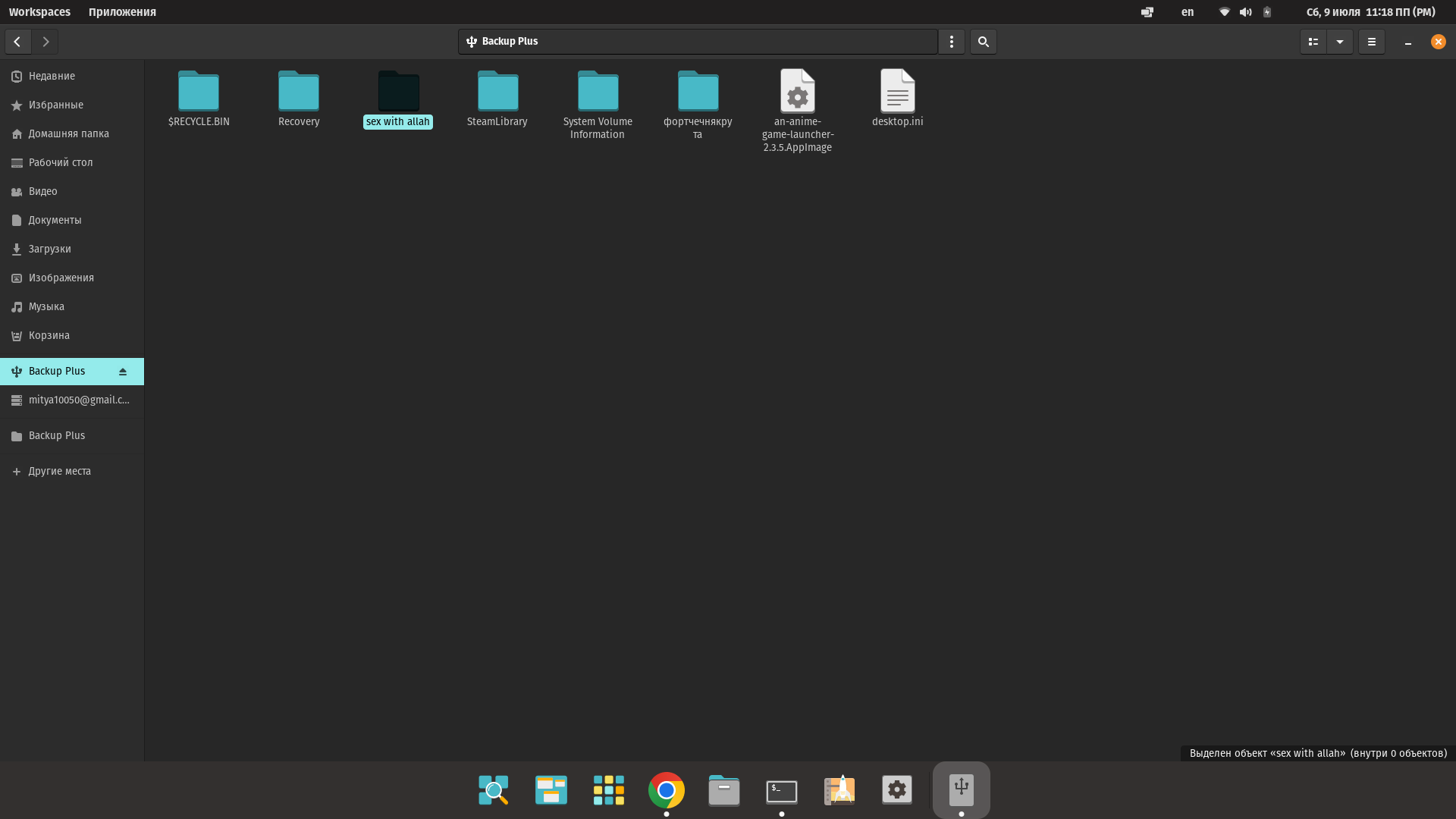Click the search icon in the toolbar
The image size is (1456, 819).
click(983, 42)
